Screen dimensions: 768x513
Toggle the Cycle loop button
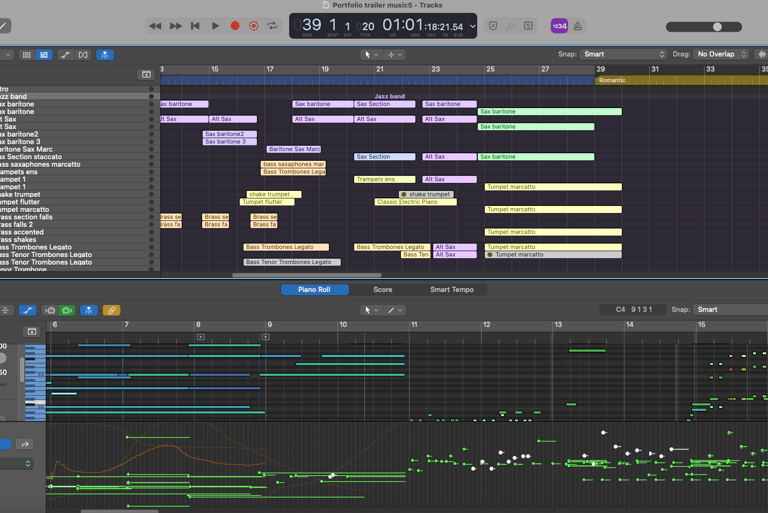(x=273, y=26)
